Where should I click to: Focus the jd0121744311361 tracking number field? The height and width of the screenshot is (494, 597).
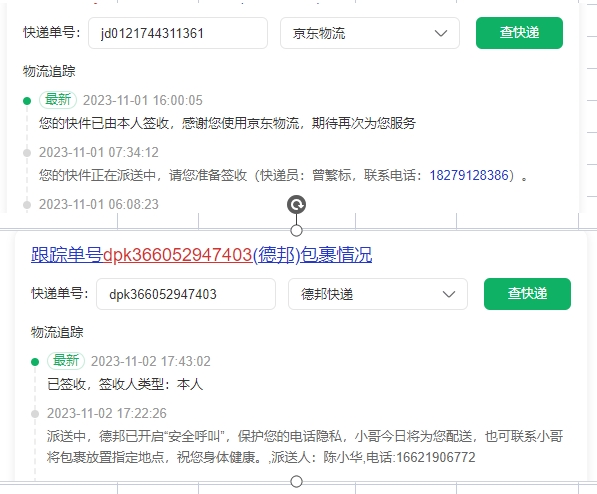(178, 33)
